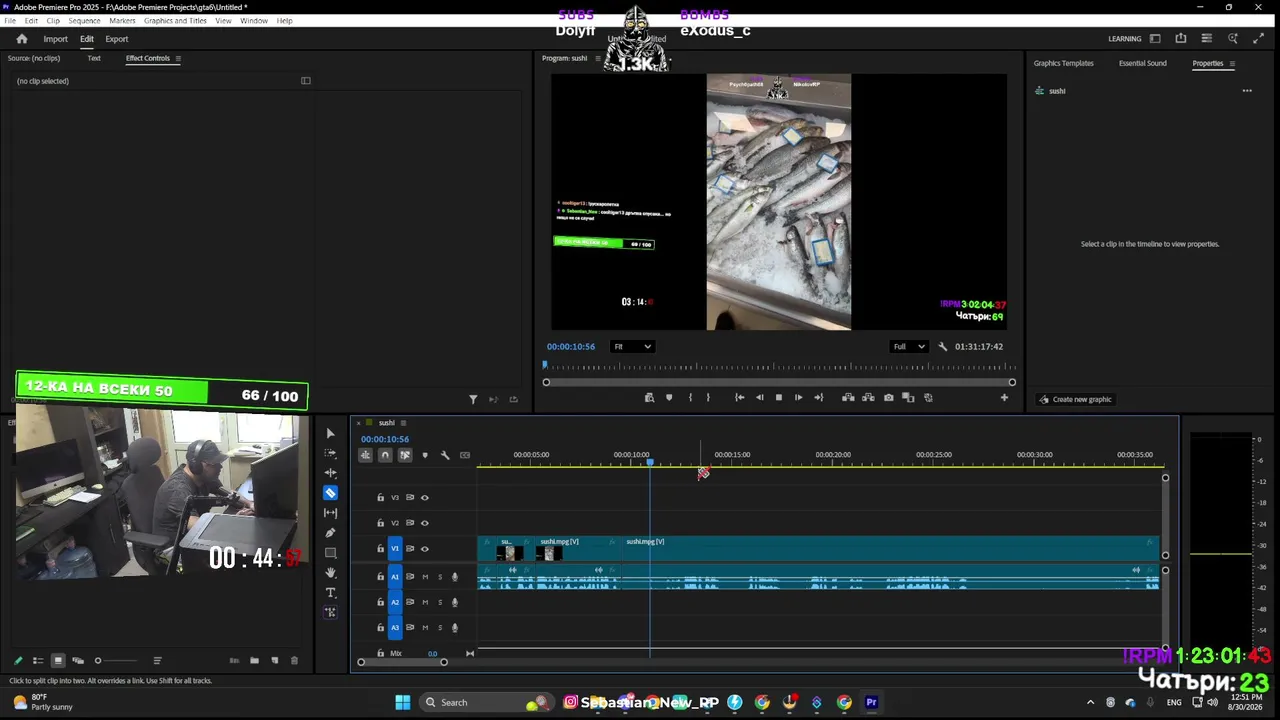This screenshot has height=720, width=1280.
Task: Toggle Linked Selection in timeline
Action: pyautogui.click(x=405, y=455)
